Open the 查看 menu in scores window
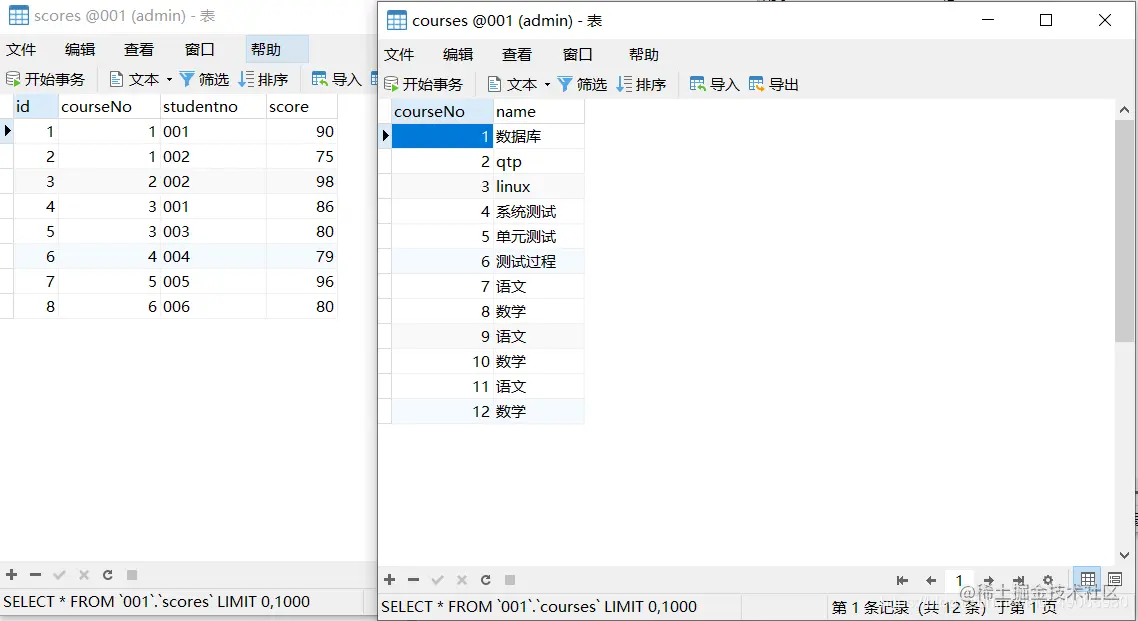 click(x=139, y=49)
